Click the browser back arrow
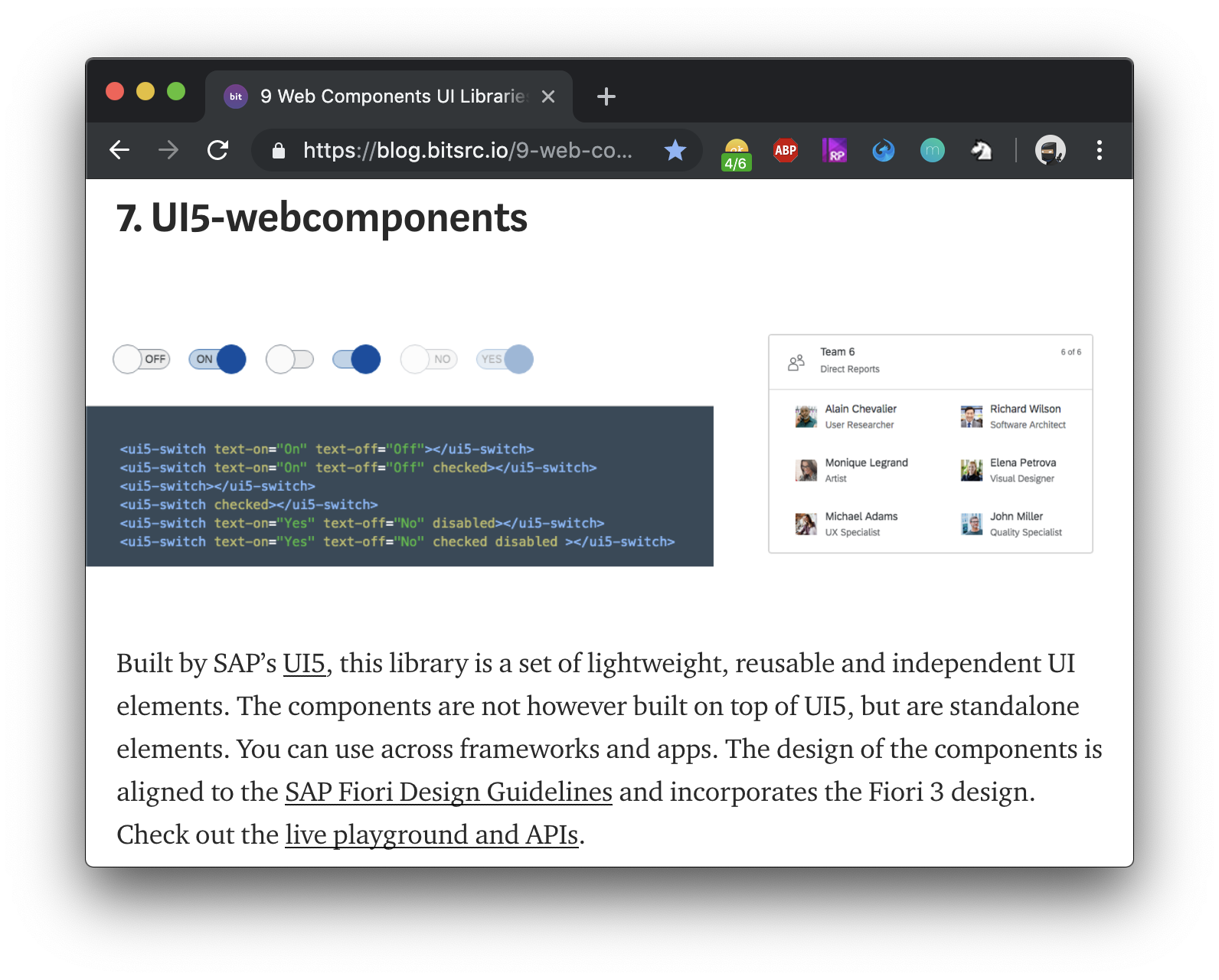The image size is (1219, 980). 119,150
